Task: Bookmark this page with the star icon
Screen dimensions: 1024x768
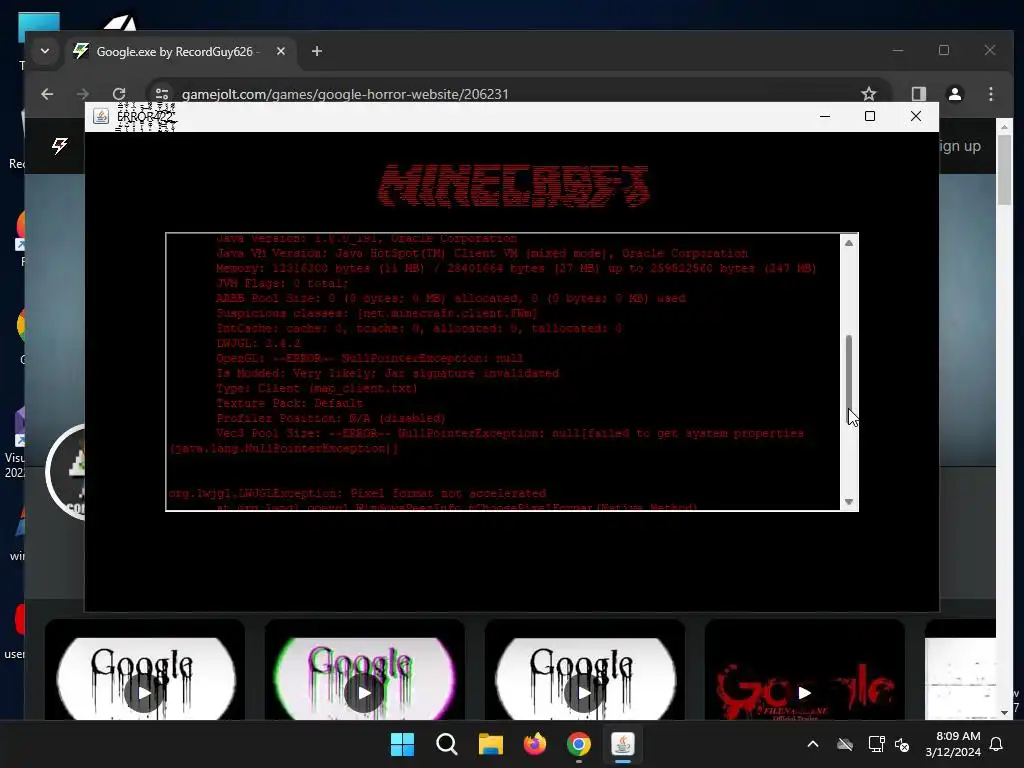Action: [868, 94]
